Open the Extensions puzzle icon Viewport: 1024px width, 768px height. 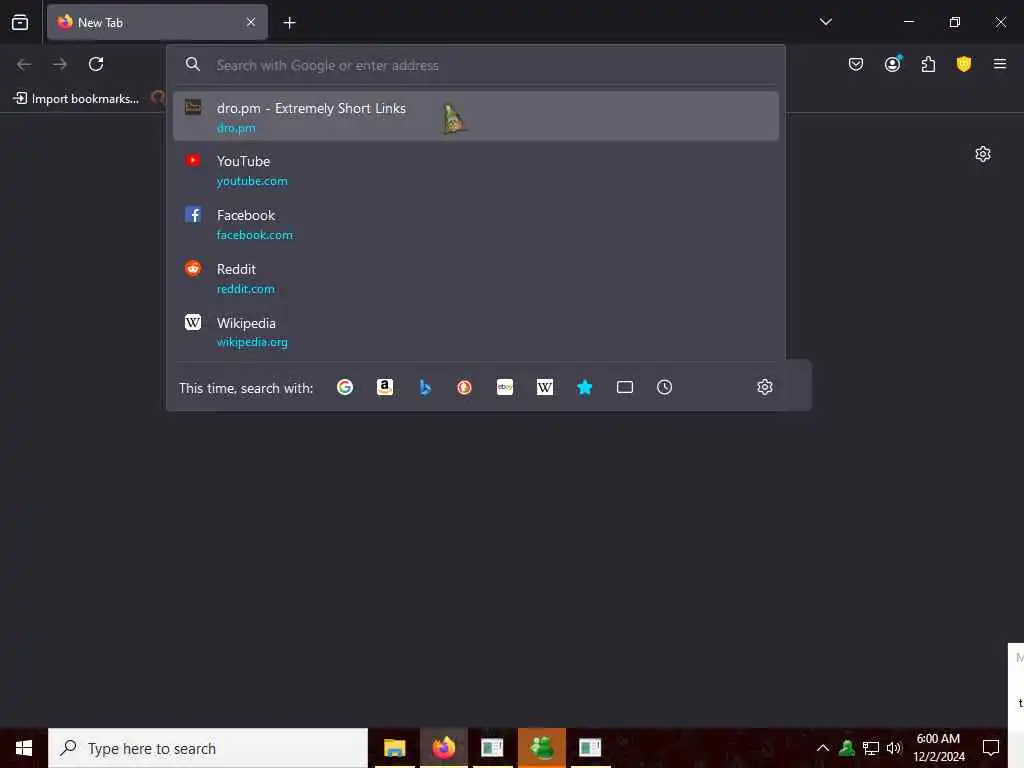(x=928, y=64)
